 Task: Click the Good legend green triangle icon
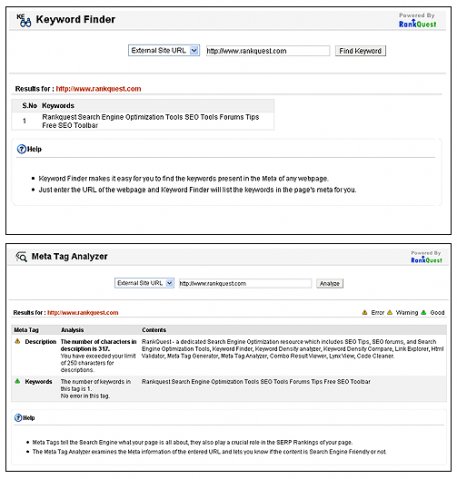pyautogui.click(x=424, y=312)
